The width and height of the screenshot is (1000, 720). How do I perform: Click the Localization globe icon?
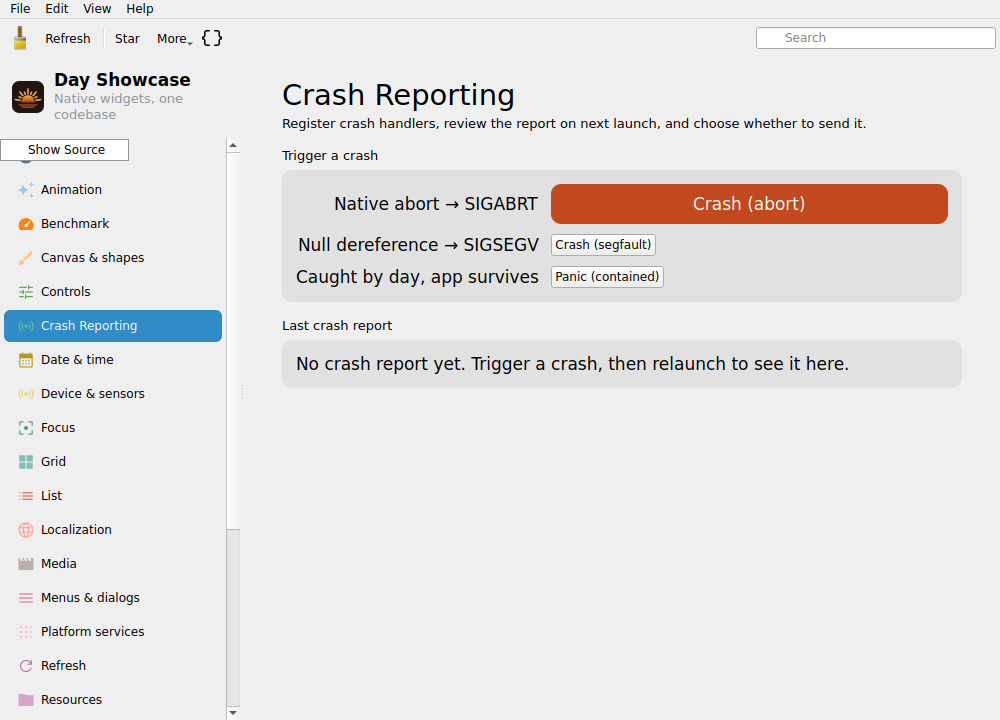(x=26, y=530)
